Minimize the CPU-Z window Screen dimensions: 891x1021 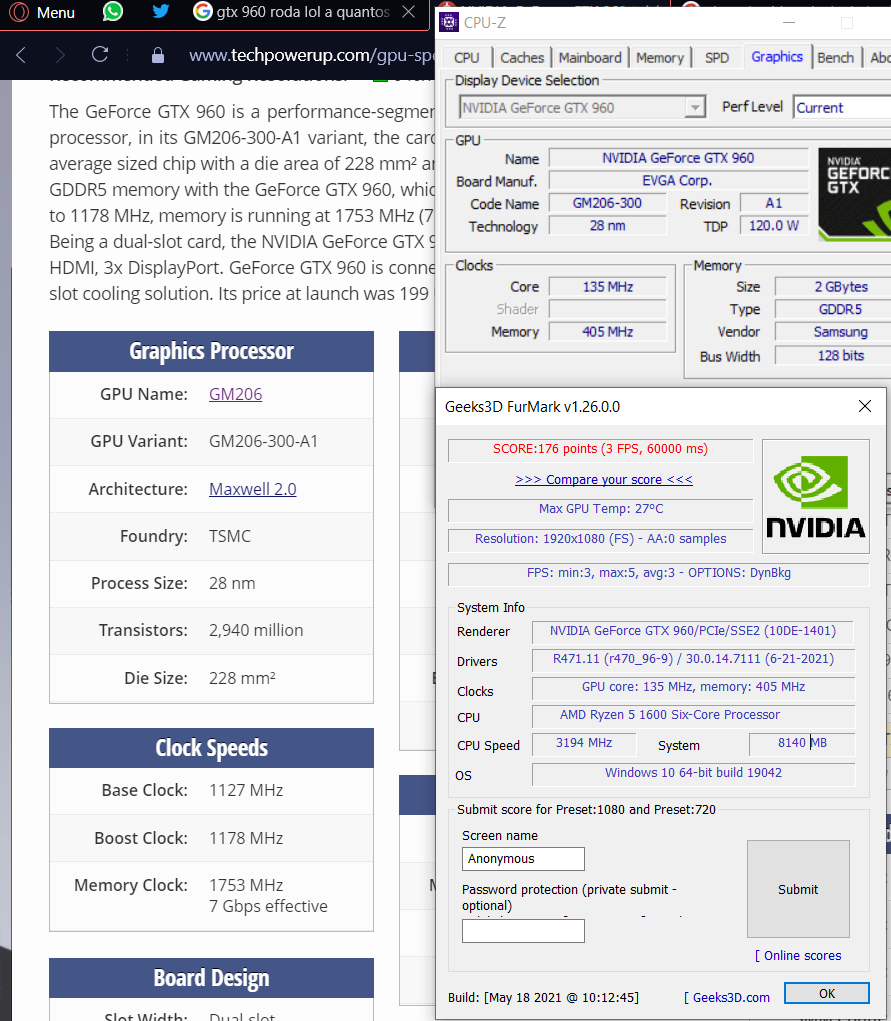[789, 23]
